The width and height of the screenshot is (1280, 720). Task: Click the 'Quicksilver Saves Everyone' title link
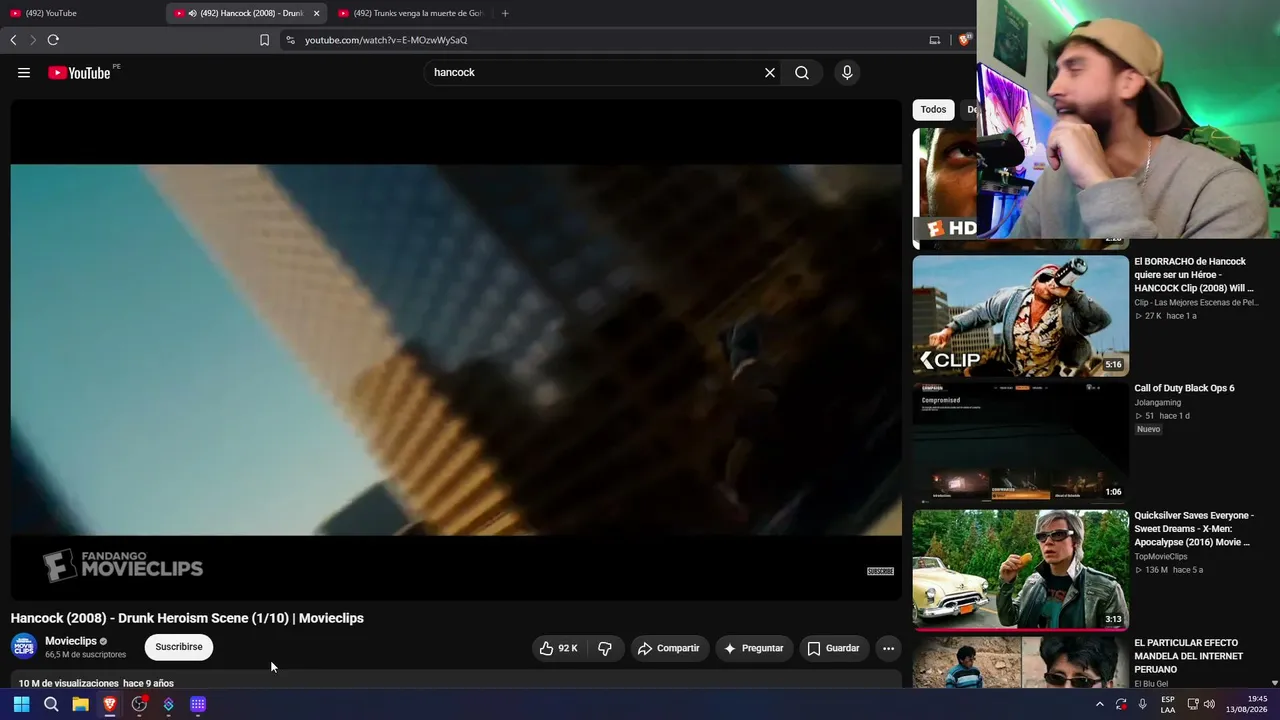point(1194,529)
